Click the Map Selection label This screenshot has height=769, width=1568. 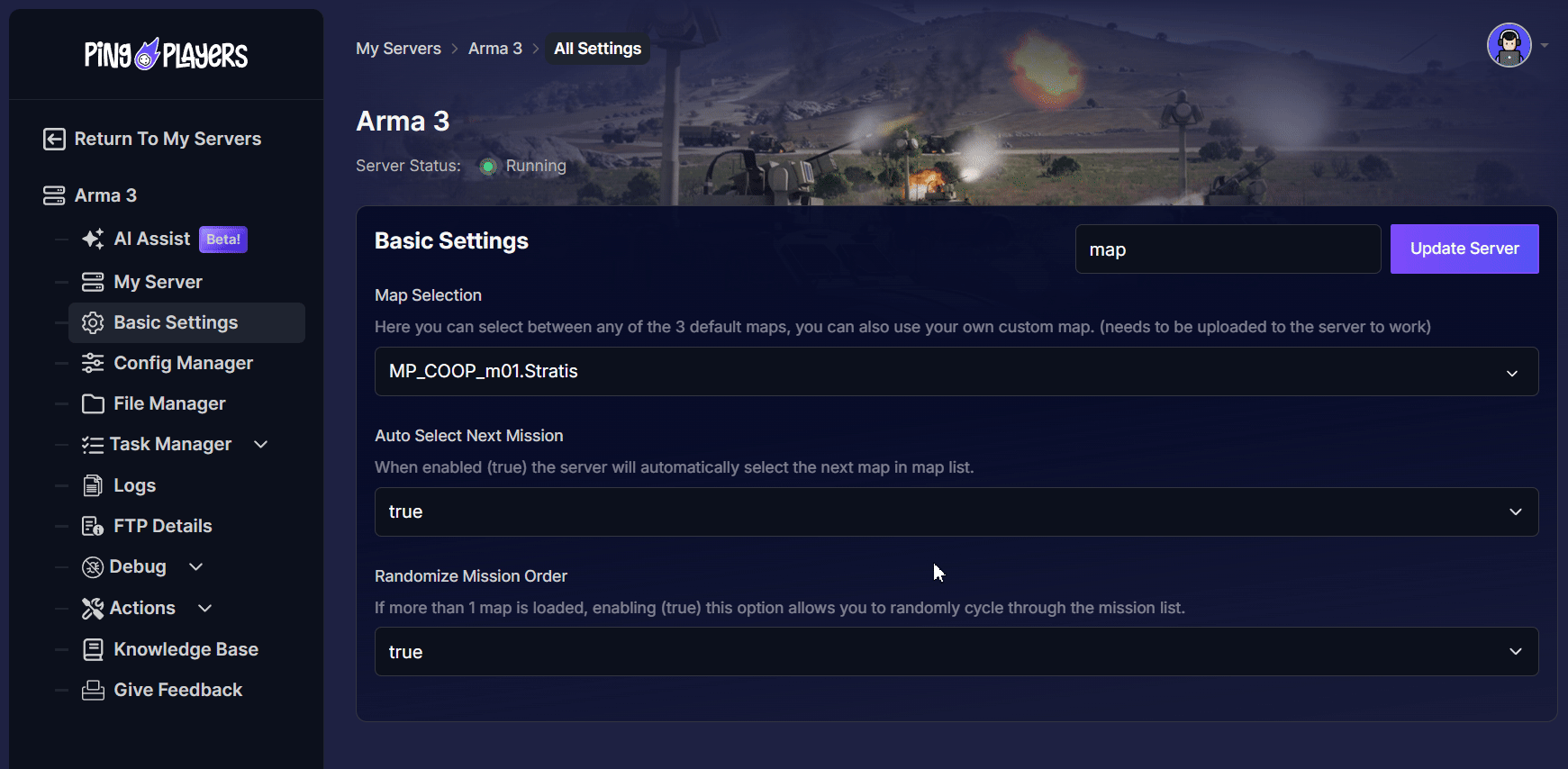coord(429,295)
